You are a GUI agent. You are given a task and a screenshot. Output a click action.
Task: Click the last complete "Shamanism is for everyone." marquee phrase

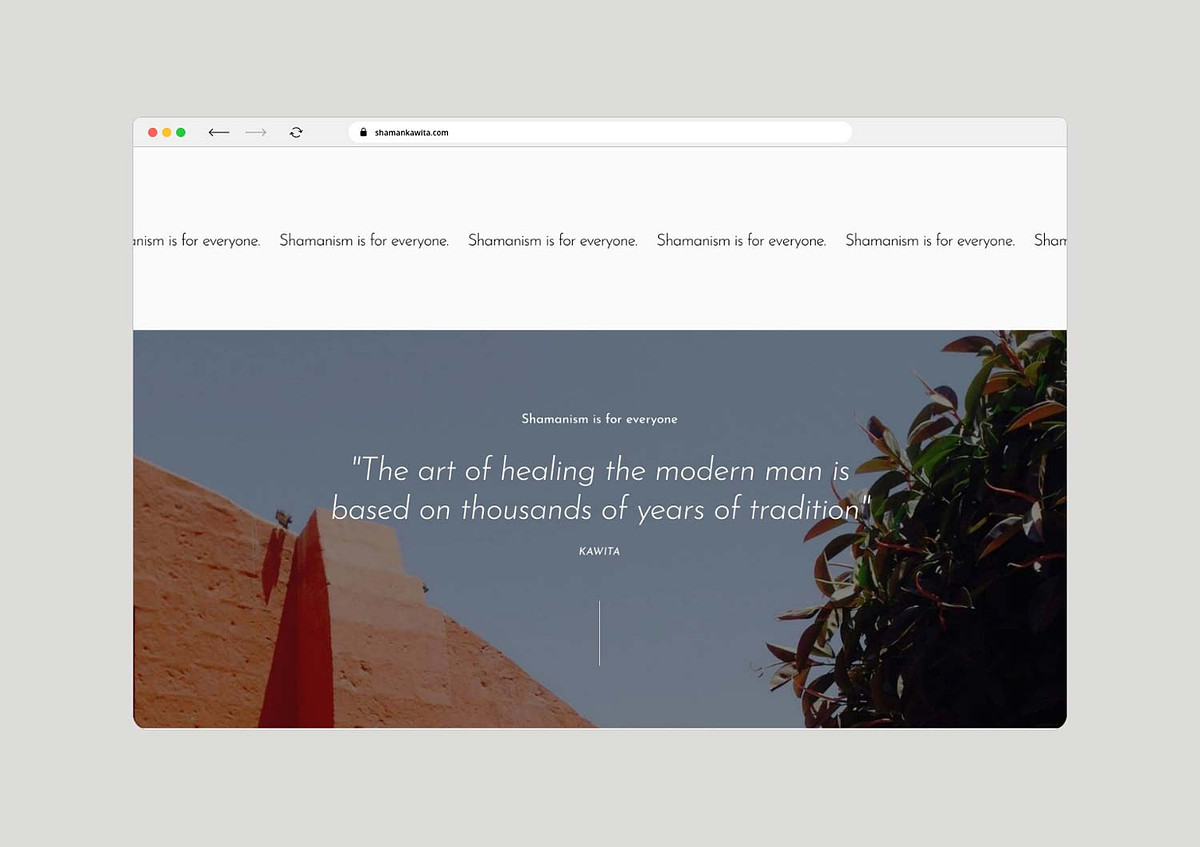930,241
